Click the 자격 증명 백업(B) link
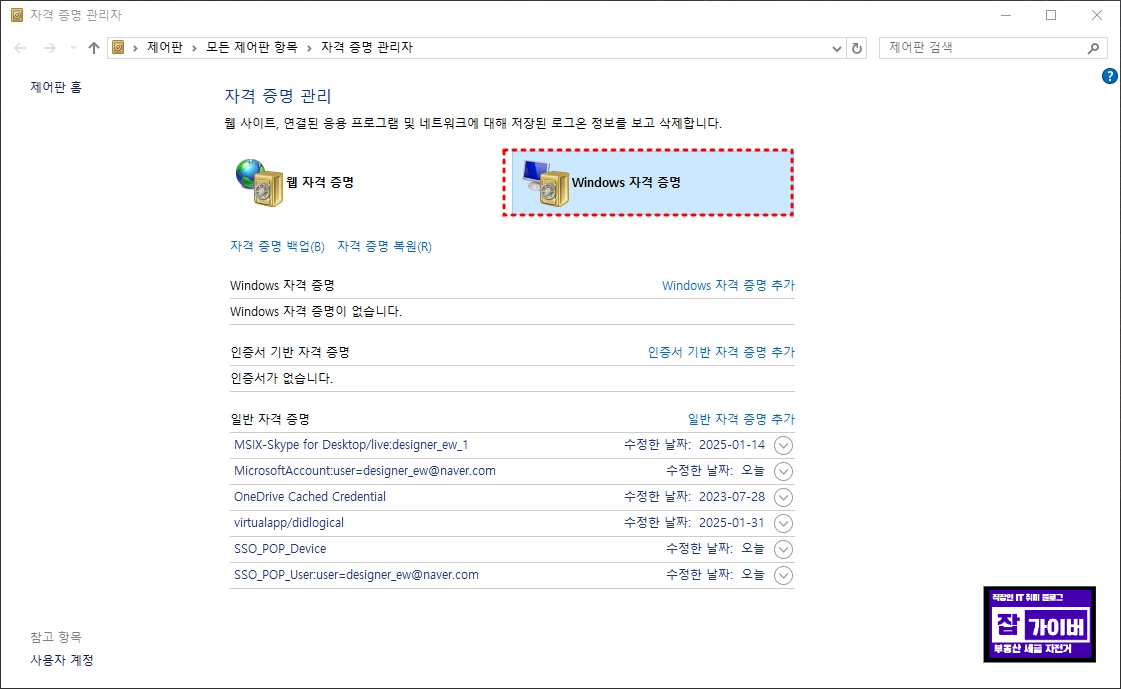Screen dimensions: 1121x689 (x=277, y=247)
